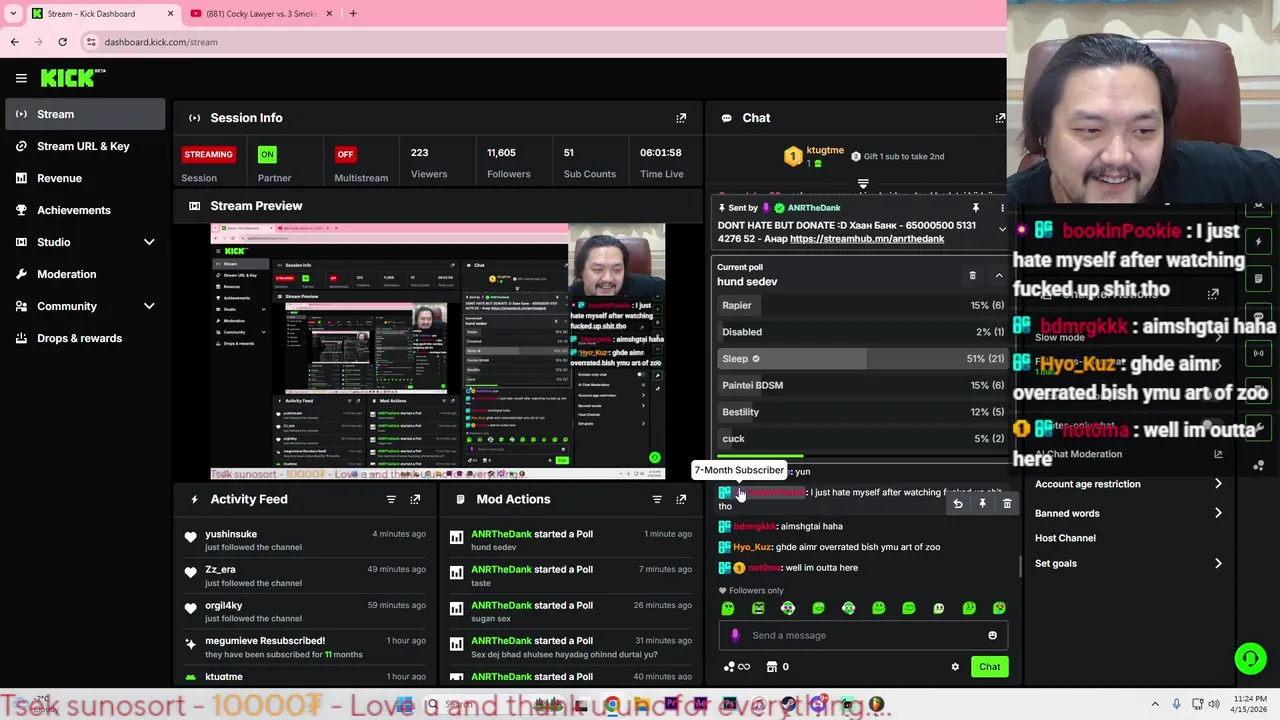1280x720 pixels.
Task: Open Stream URL & Key page
Action: point(85,146)
